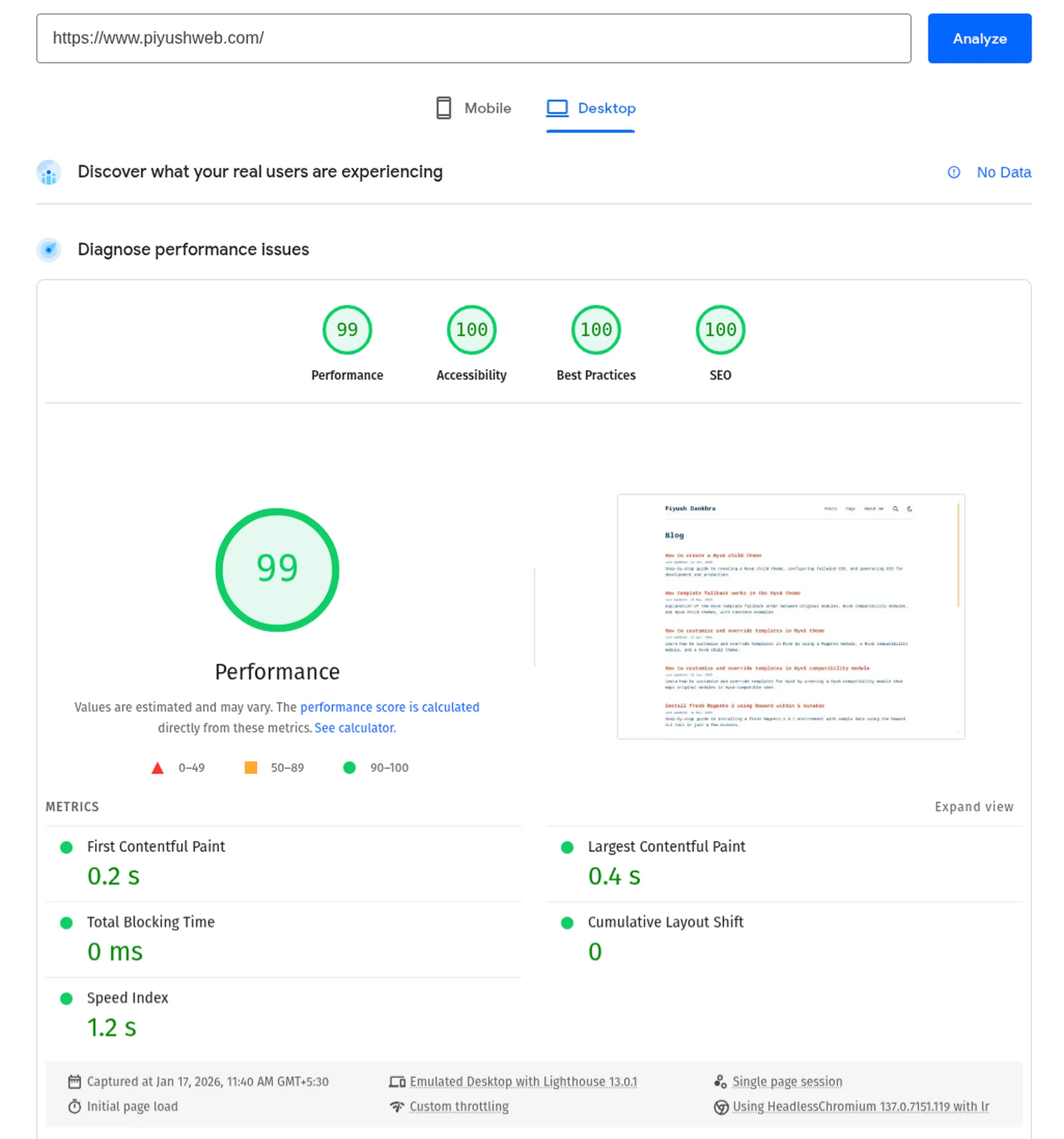
Task: Click the emulated desktop device icon
Action: coord(397,1081)
